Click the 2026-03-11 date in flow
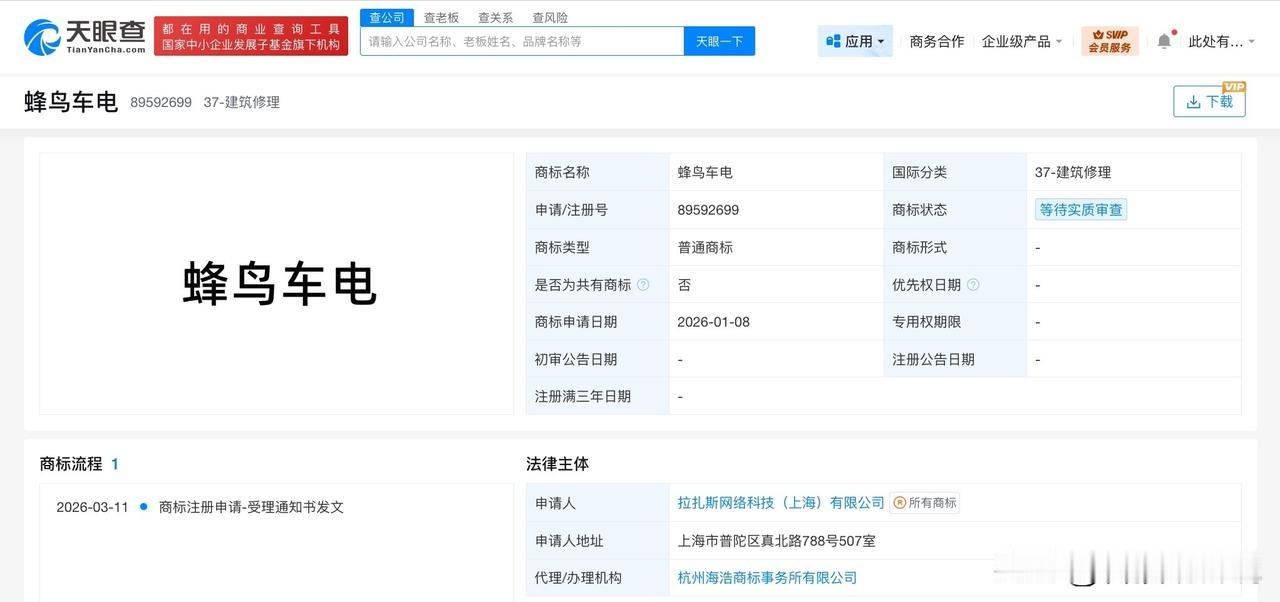Screen dimensions: 1280x602 pos(92,507)
